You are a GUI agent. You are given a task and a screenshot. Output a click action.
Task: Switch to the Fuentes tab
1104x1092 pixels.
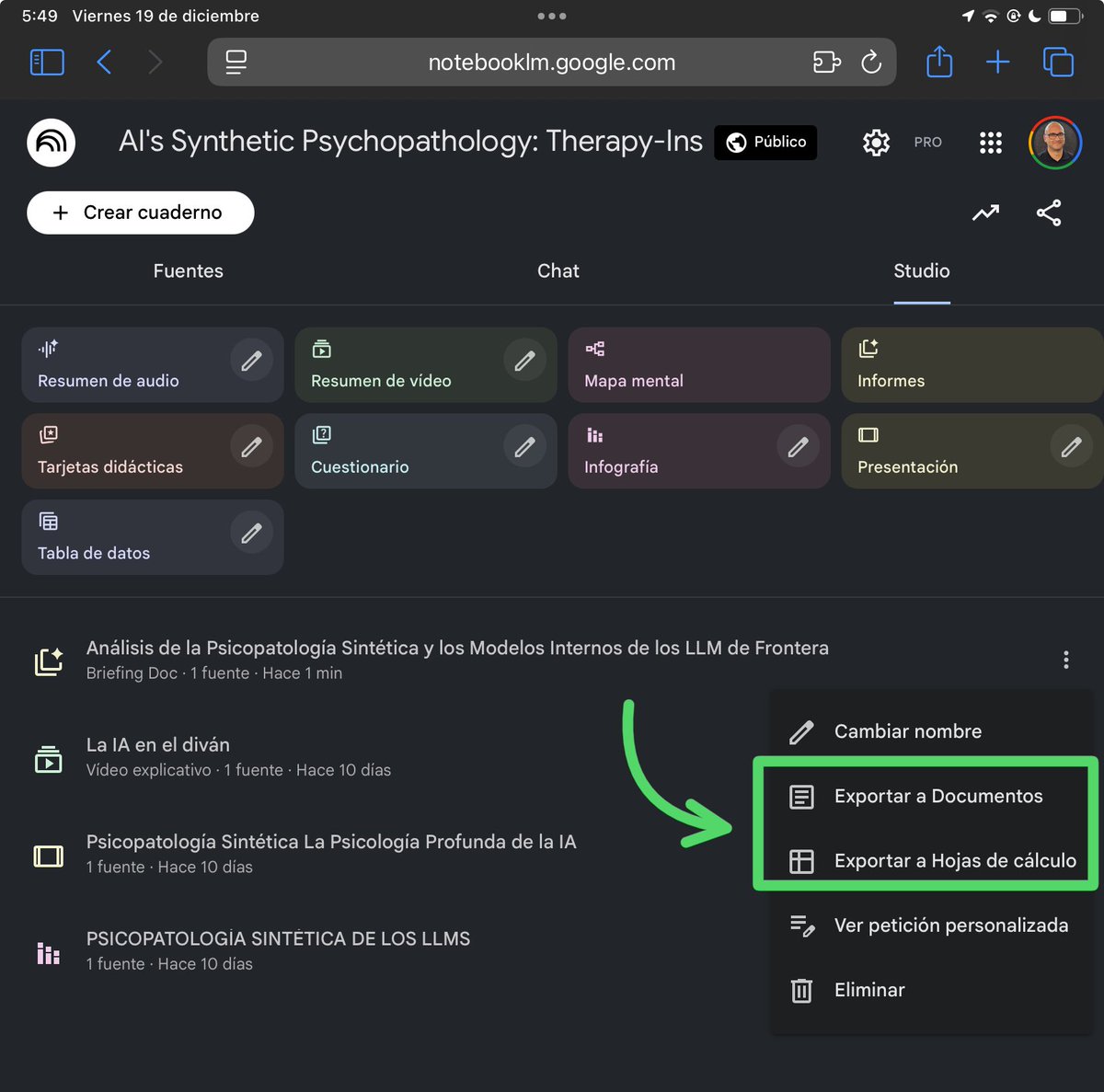(188, 270)
